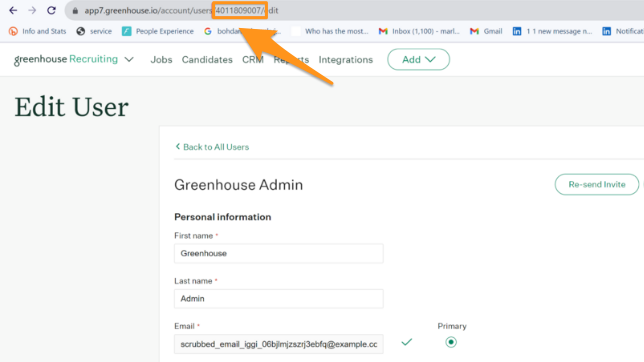Image resolution: width=644 pixels, height=362 pixels.
Task: Click the Email input field
Action: (x=279, y=344)
